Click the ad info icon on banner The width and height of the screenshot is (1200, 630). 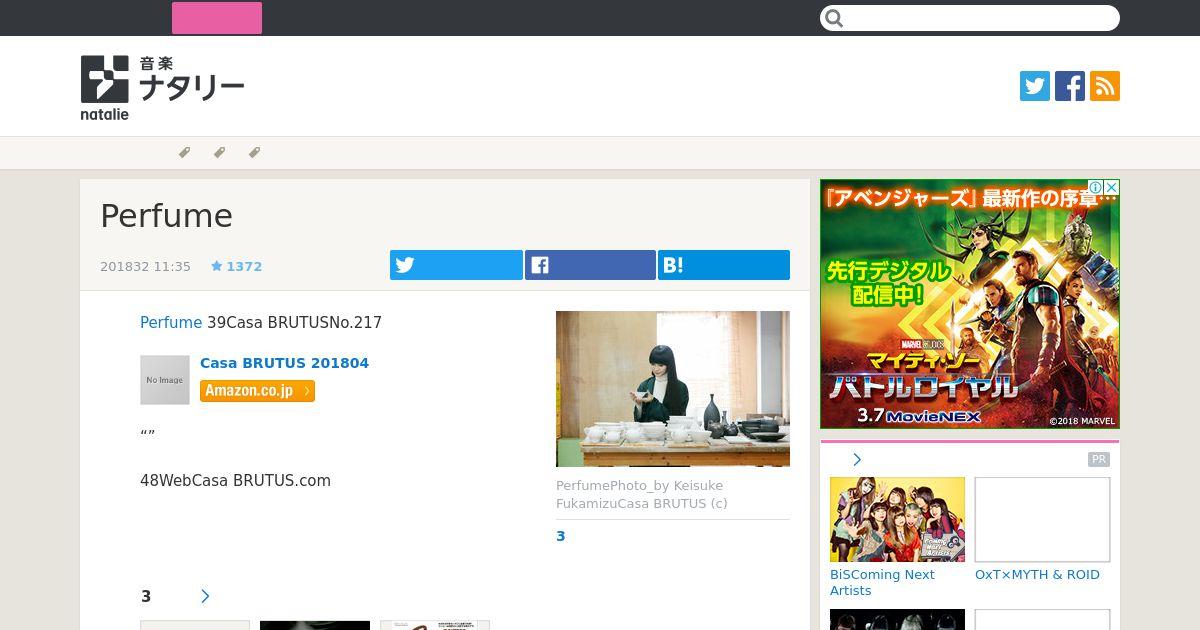point(1096,187)
